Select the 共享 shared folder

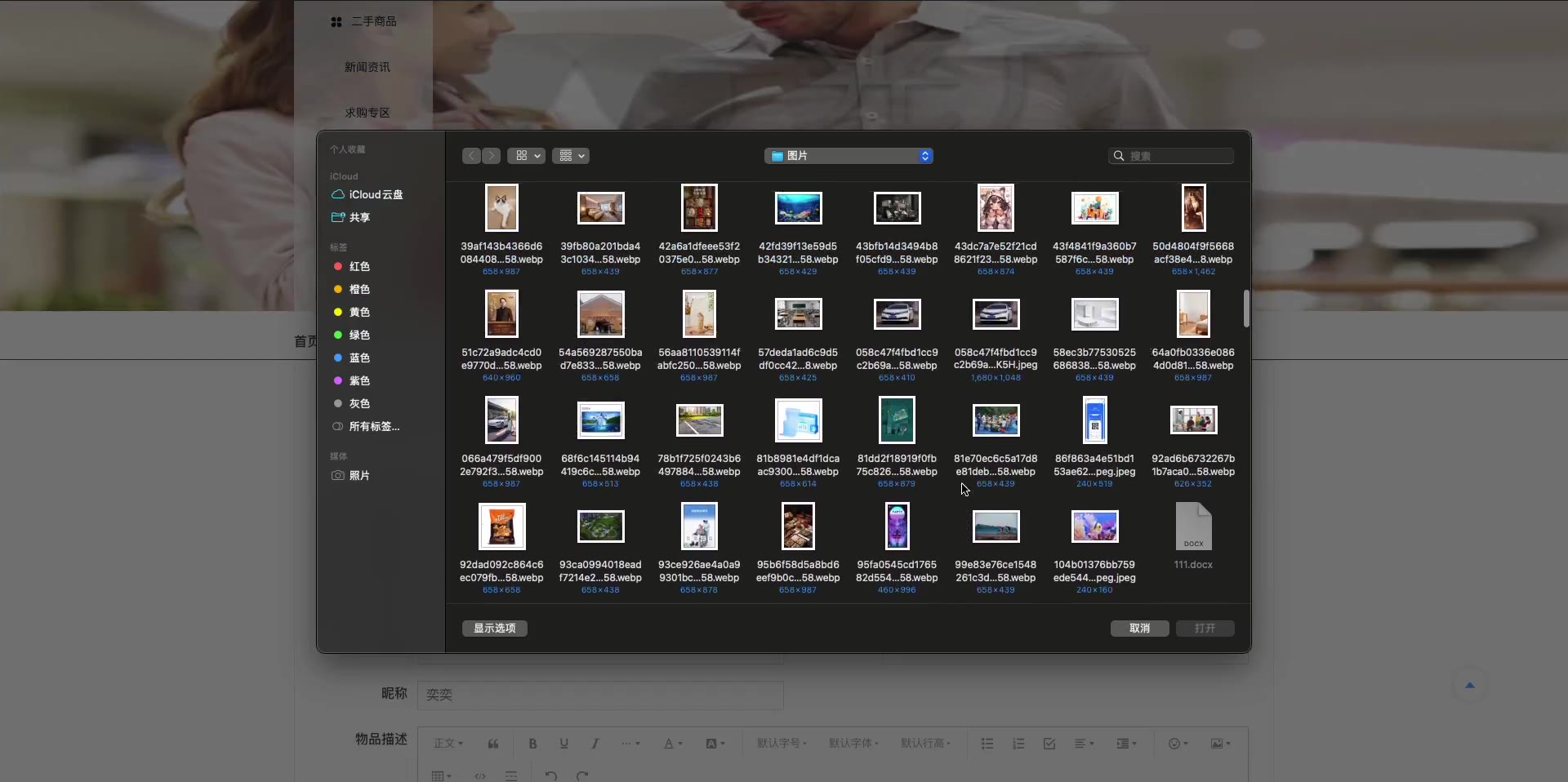tap(359, 217)
